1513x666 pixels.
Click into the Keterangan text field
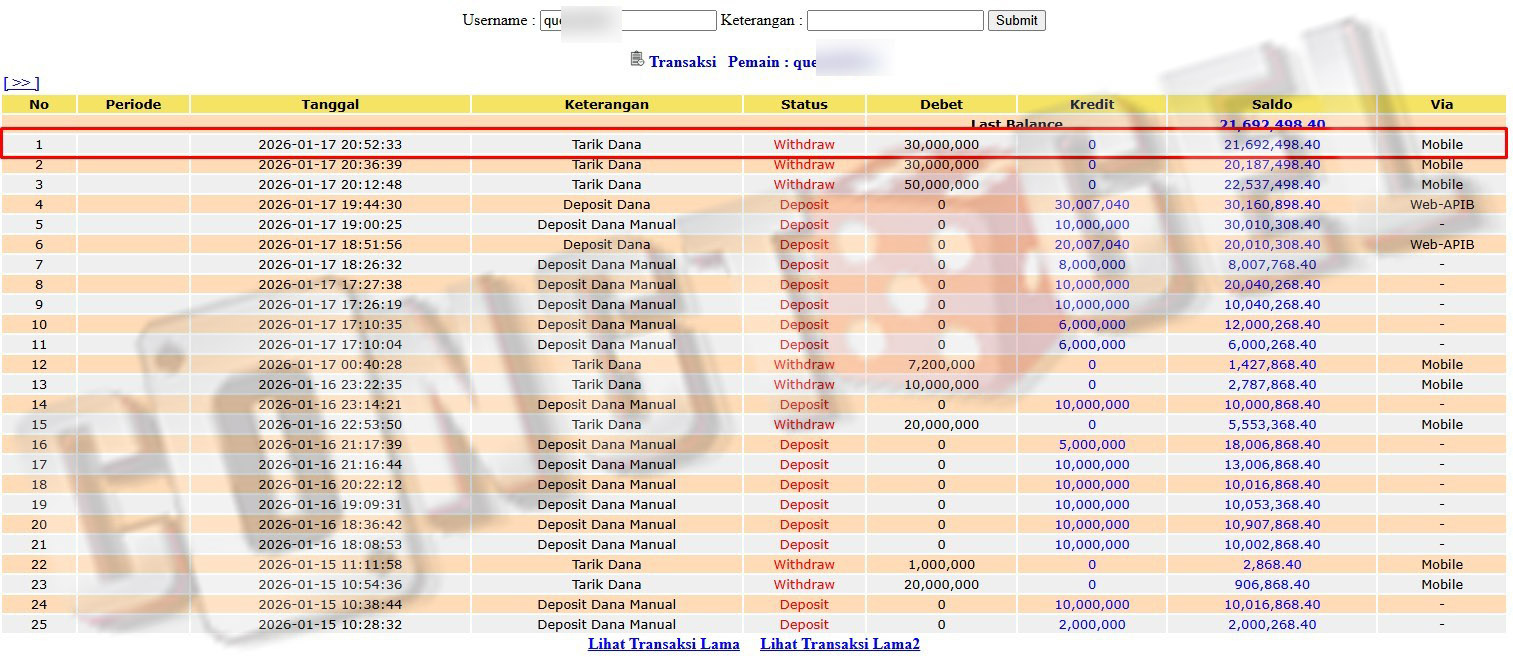click(894, 20)
